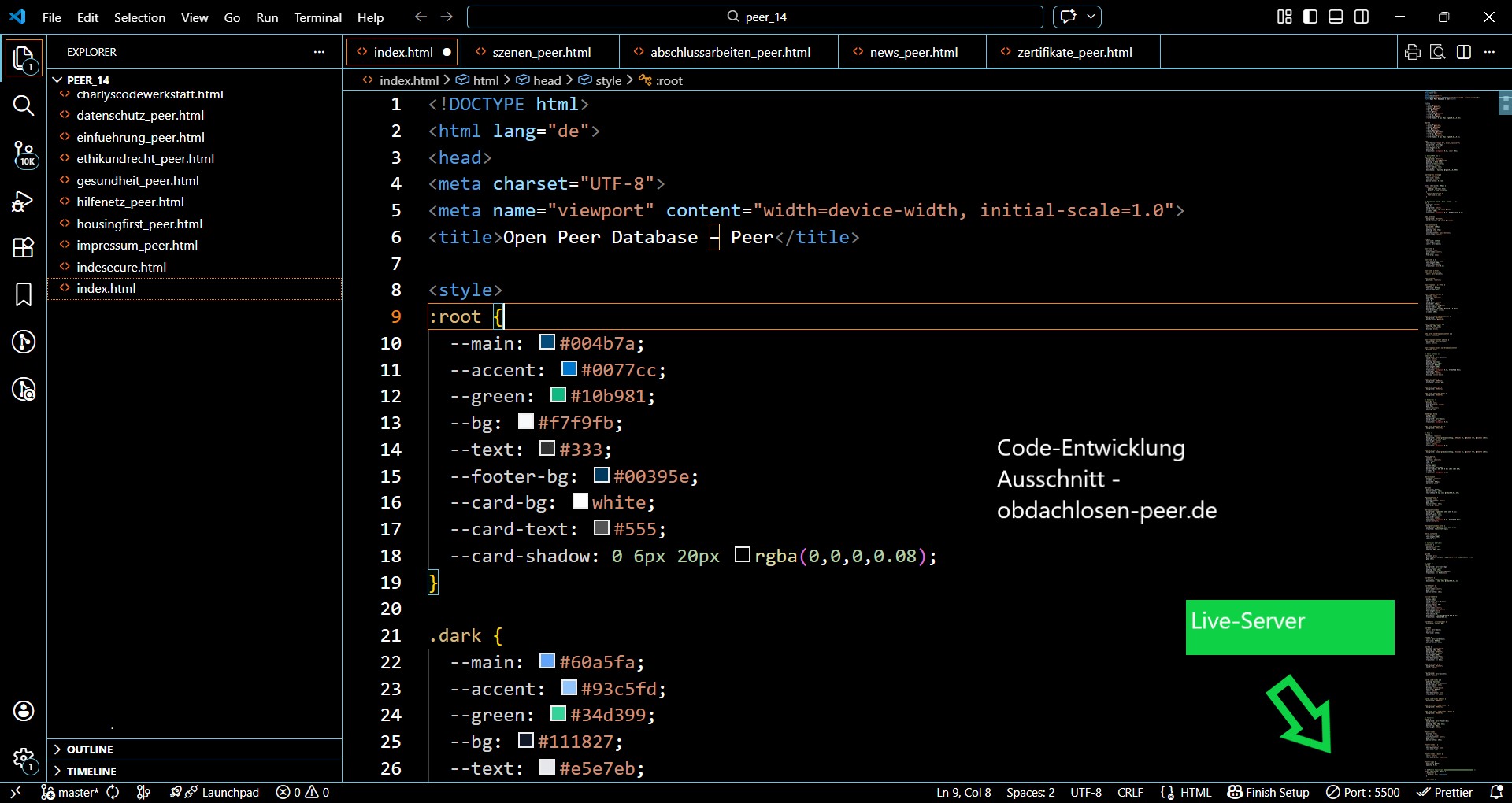Toggle primary side bar visibility
Image resolution: width=1512 pixels, height=803 pixels.
(1310, 17)
